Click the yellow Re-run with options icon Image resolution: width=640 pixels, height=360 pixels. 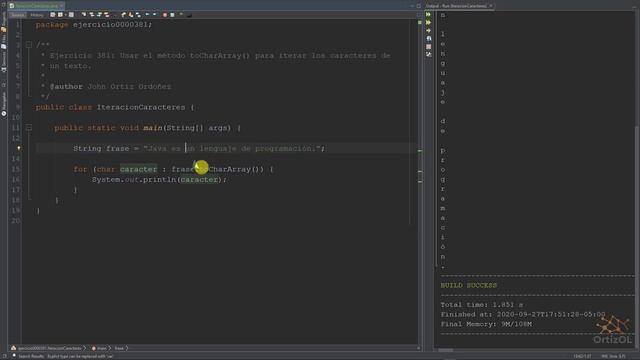click(428, 22)
